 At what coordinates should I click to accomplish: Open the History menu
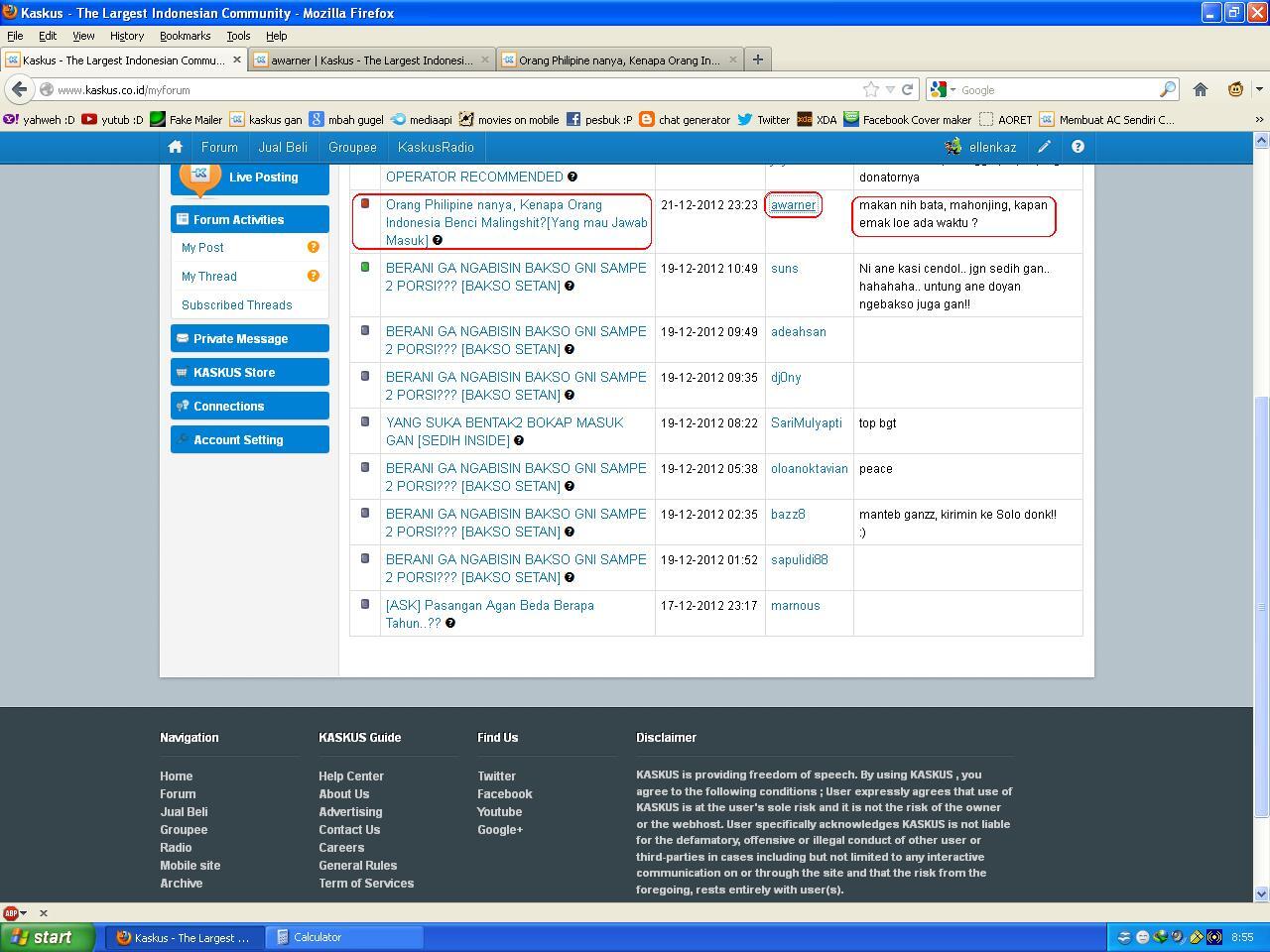click(126, 36)
